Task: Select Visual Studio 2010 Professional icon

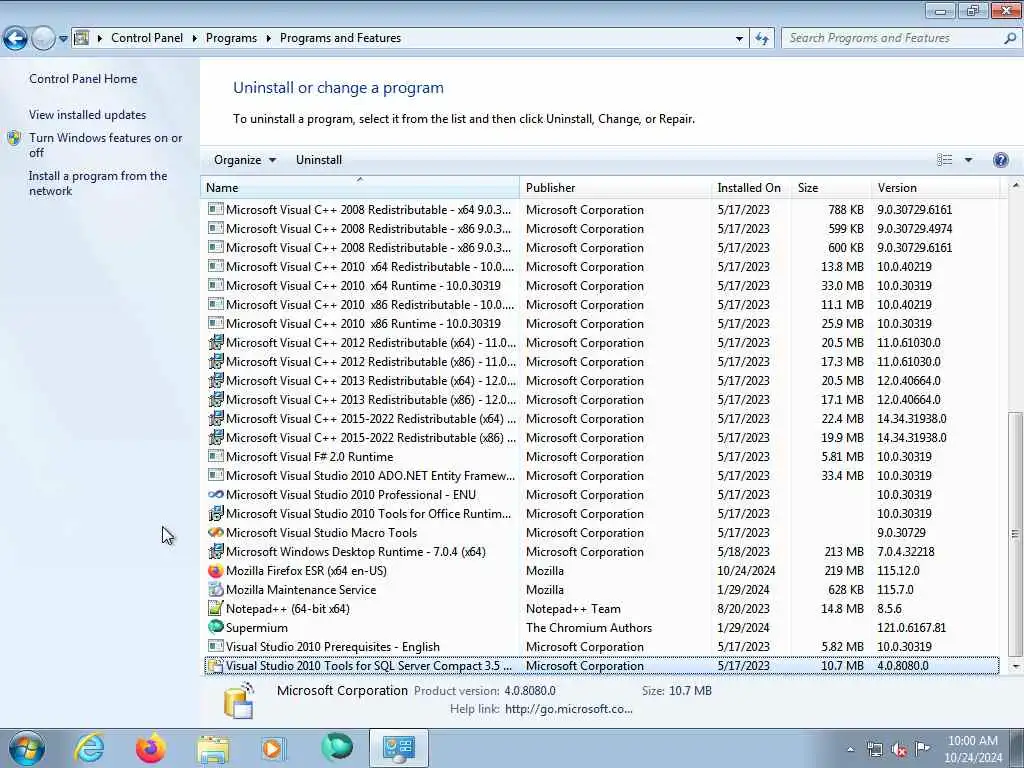Action: [216, 495]
